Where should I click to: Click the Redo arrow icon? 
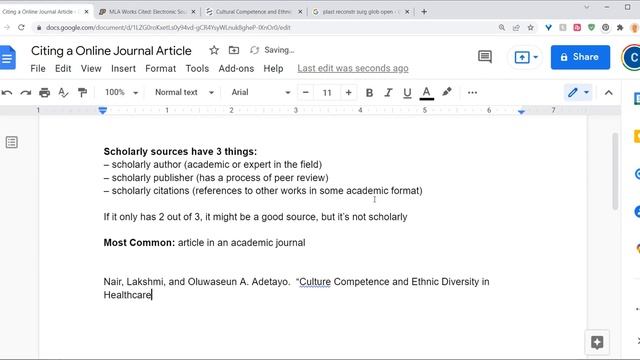point(26,93)
